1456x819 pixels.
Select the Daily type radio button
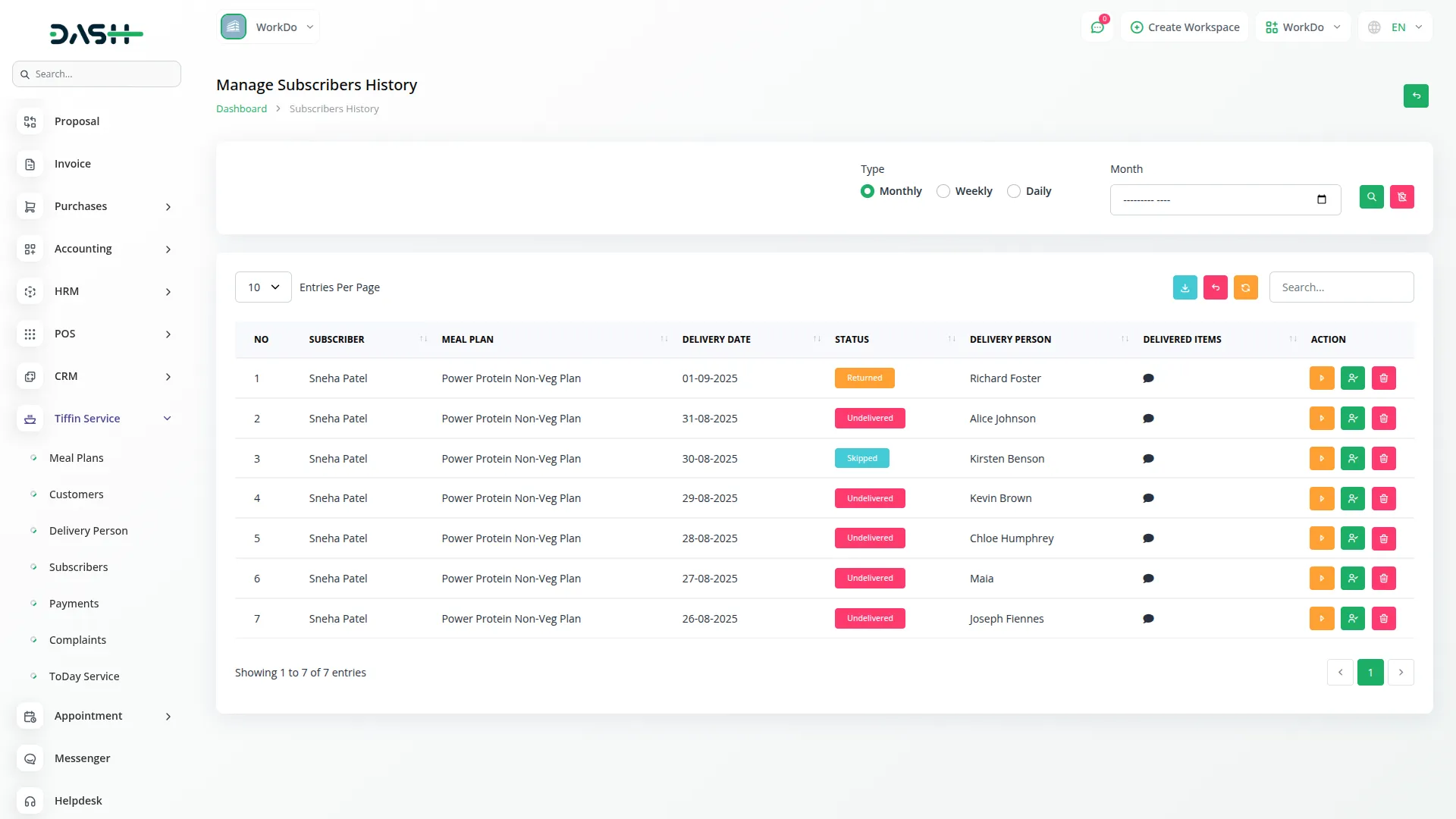point(1014,191)
